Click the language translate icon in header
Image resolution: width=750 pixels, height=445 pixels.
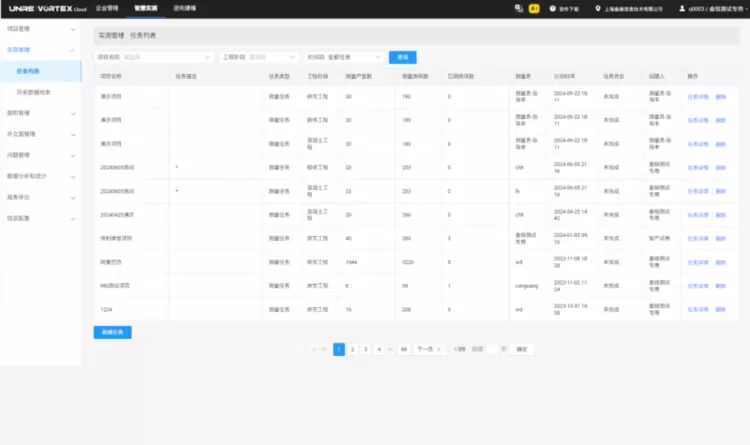518,7
